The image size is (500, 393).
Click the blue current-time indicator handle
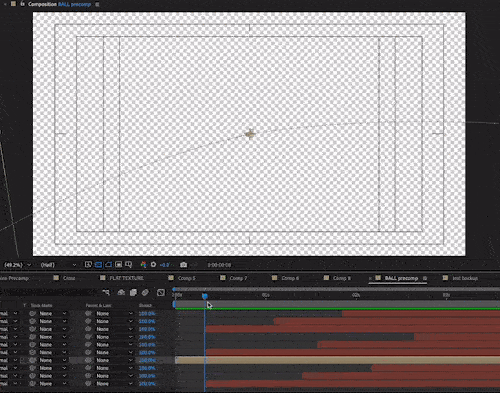pyautogui.click(x=205, y=296)
